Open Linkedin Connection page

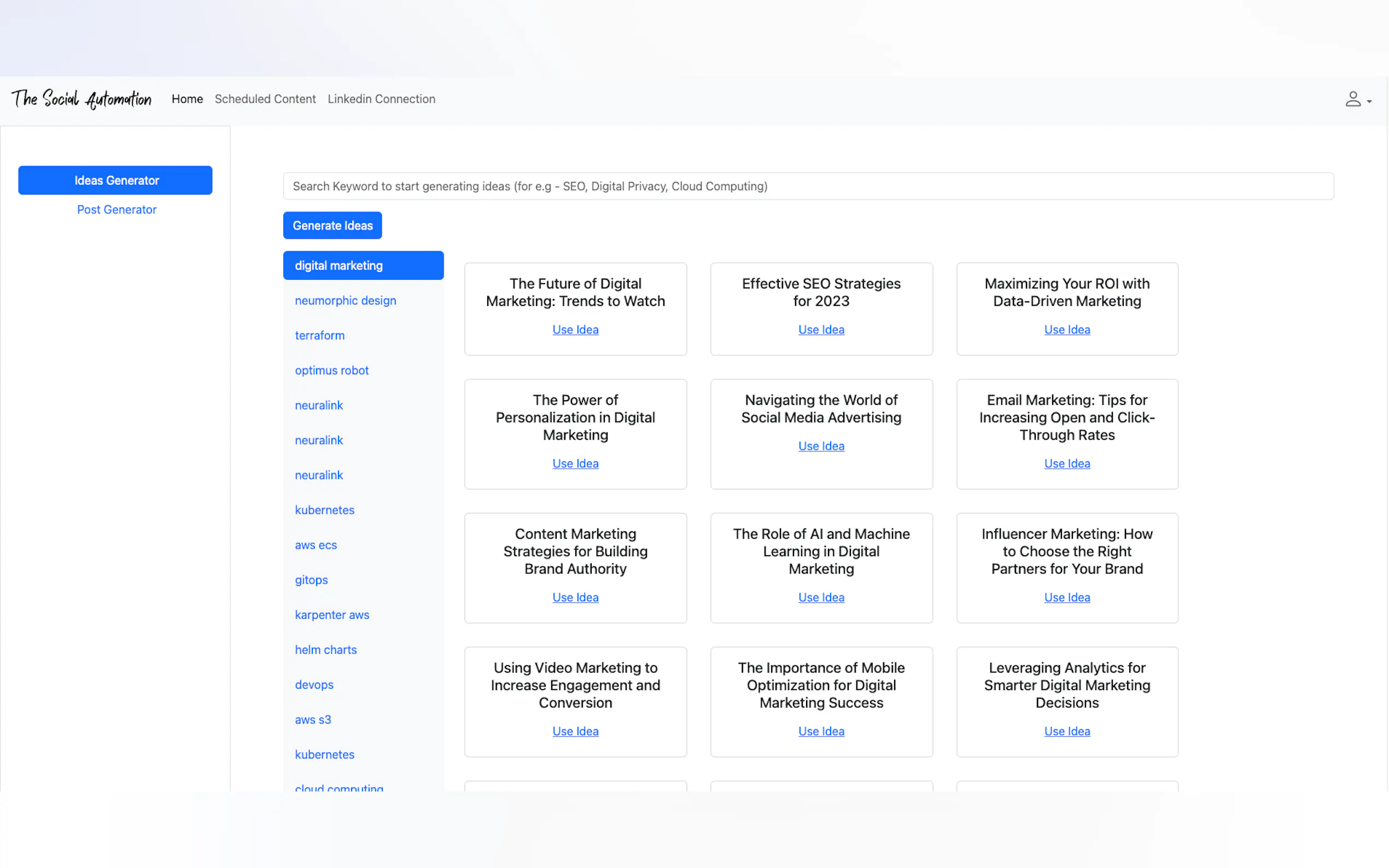click(381, 99)
